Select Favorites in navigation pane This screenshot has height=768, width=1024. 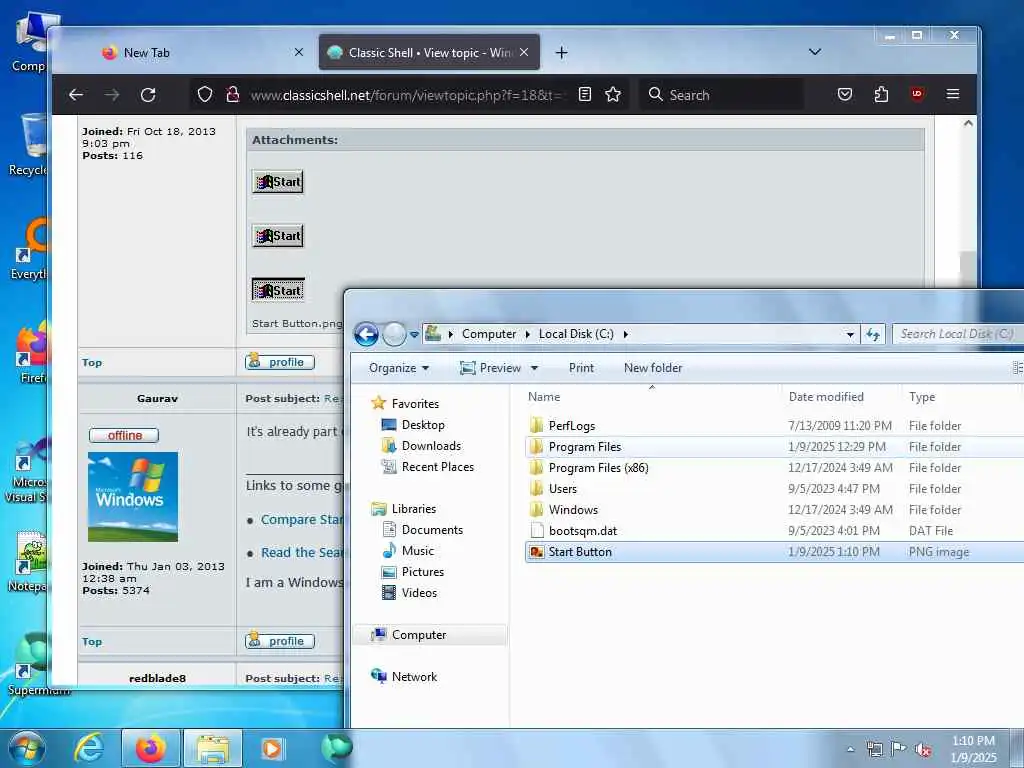click(x=415, y=404)
